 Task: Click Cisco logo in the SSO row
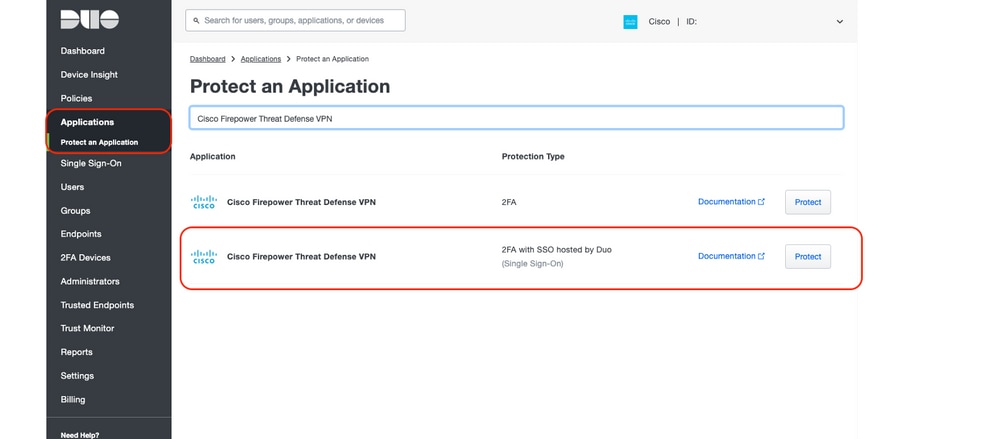click(204, 257)
